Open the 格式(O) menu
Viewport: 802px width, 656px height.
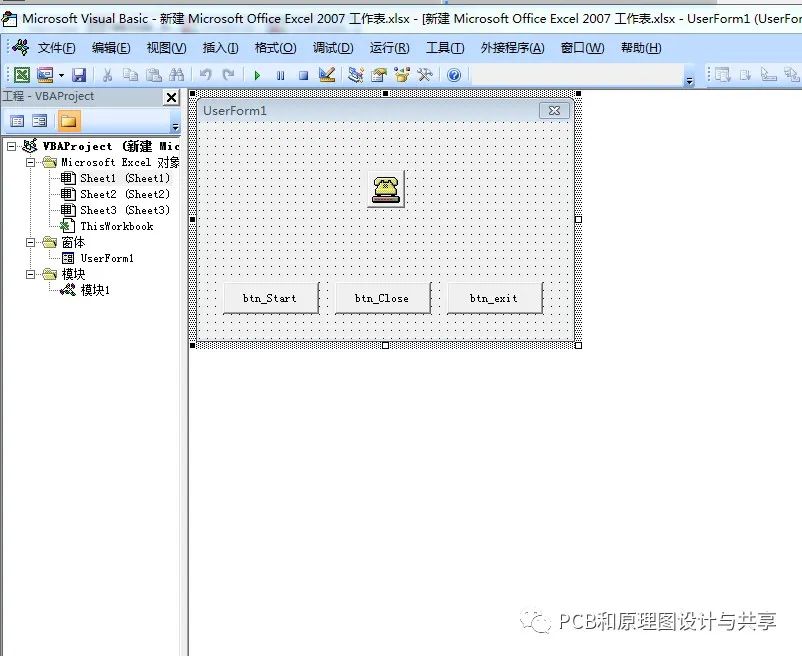coord(276,48)
